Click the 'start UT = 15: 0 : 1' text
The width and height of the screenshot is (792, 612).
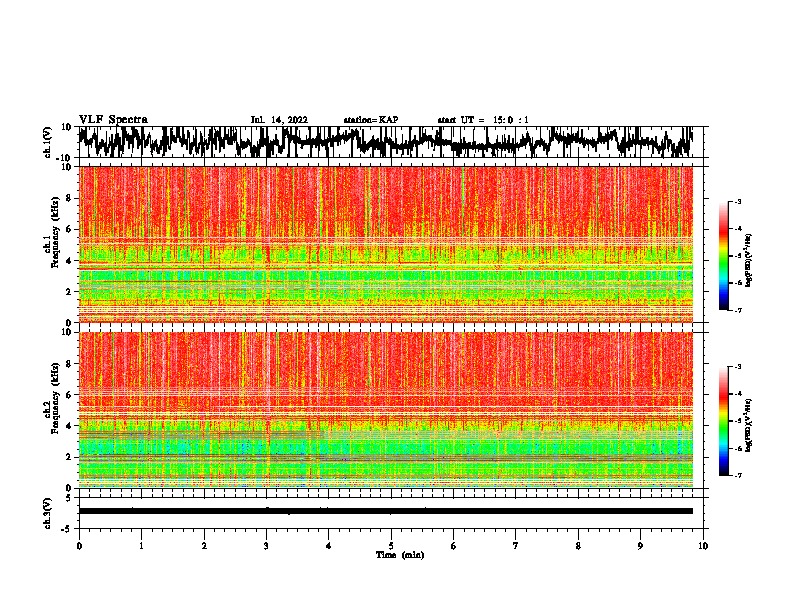pos(483,120)
